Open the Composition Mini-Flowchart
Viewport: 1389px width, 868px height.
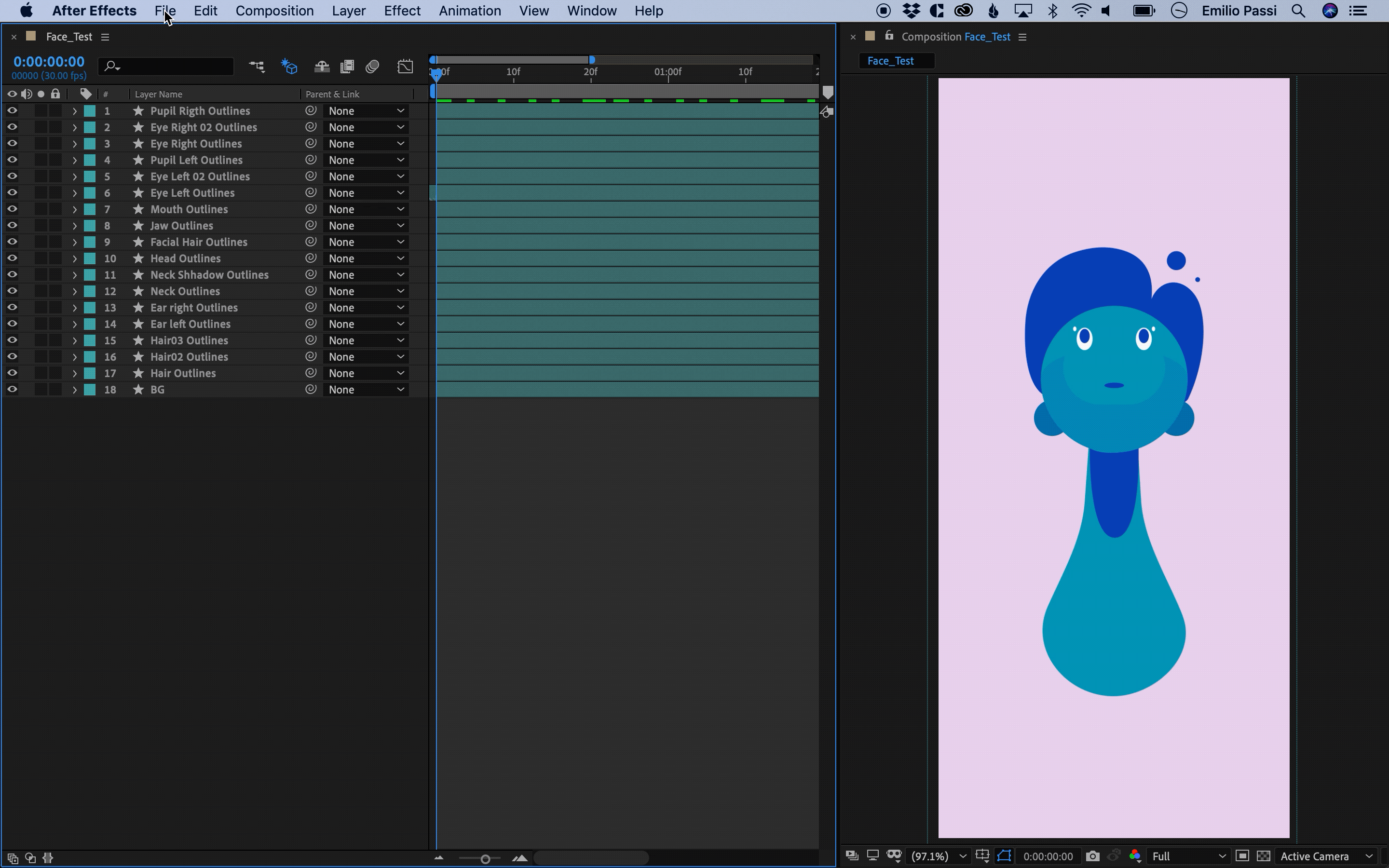pyautogui.click(x=257, y=67)
